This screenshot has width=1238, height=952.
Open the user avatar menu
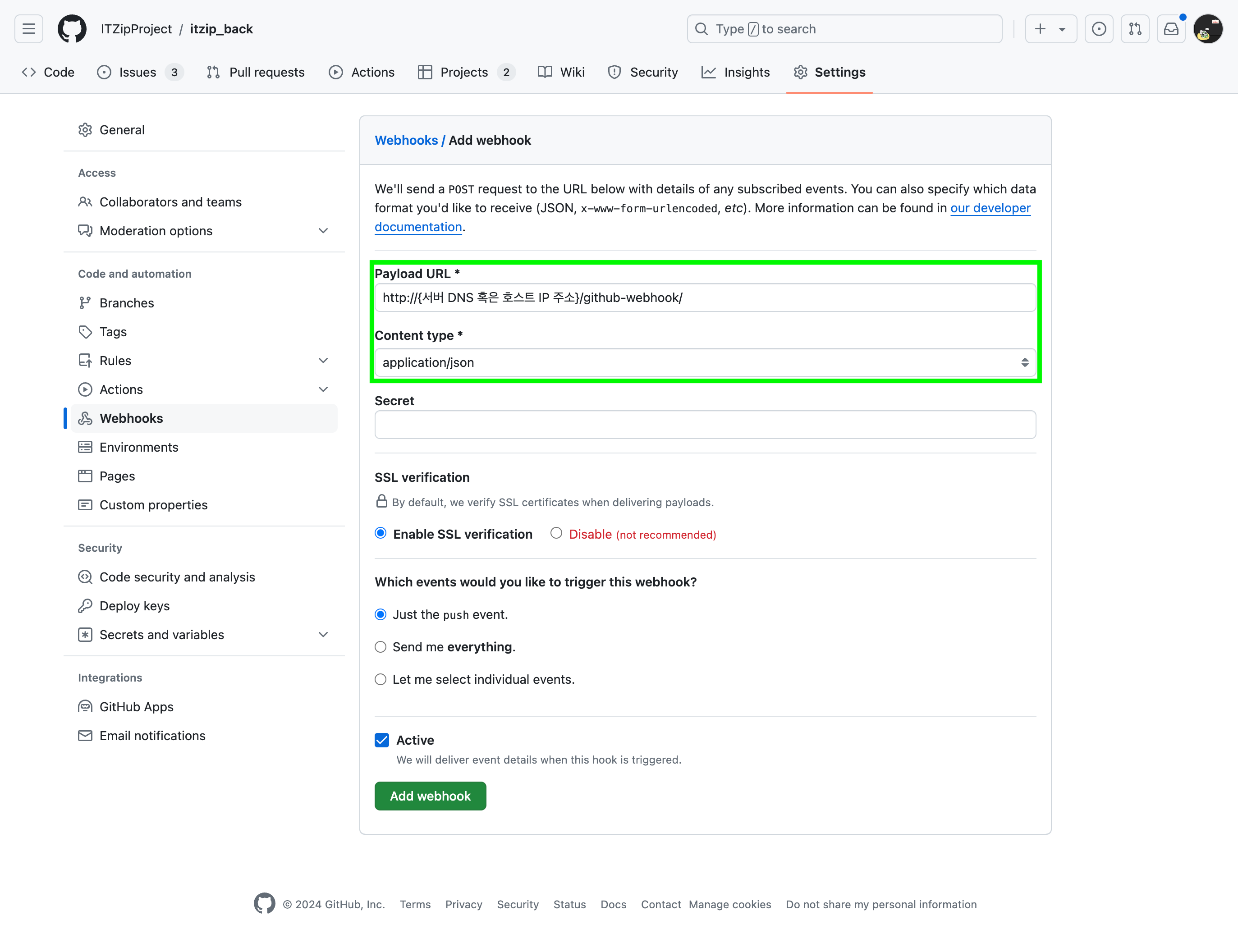1207,29
